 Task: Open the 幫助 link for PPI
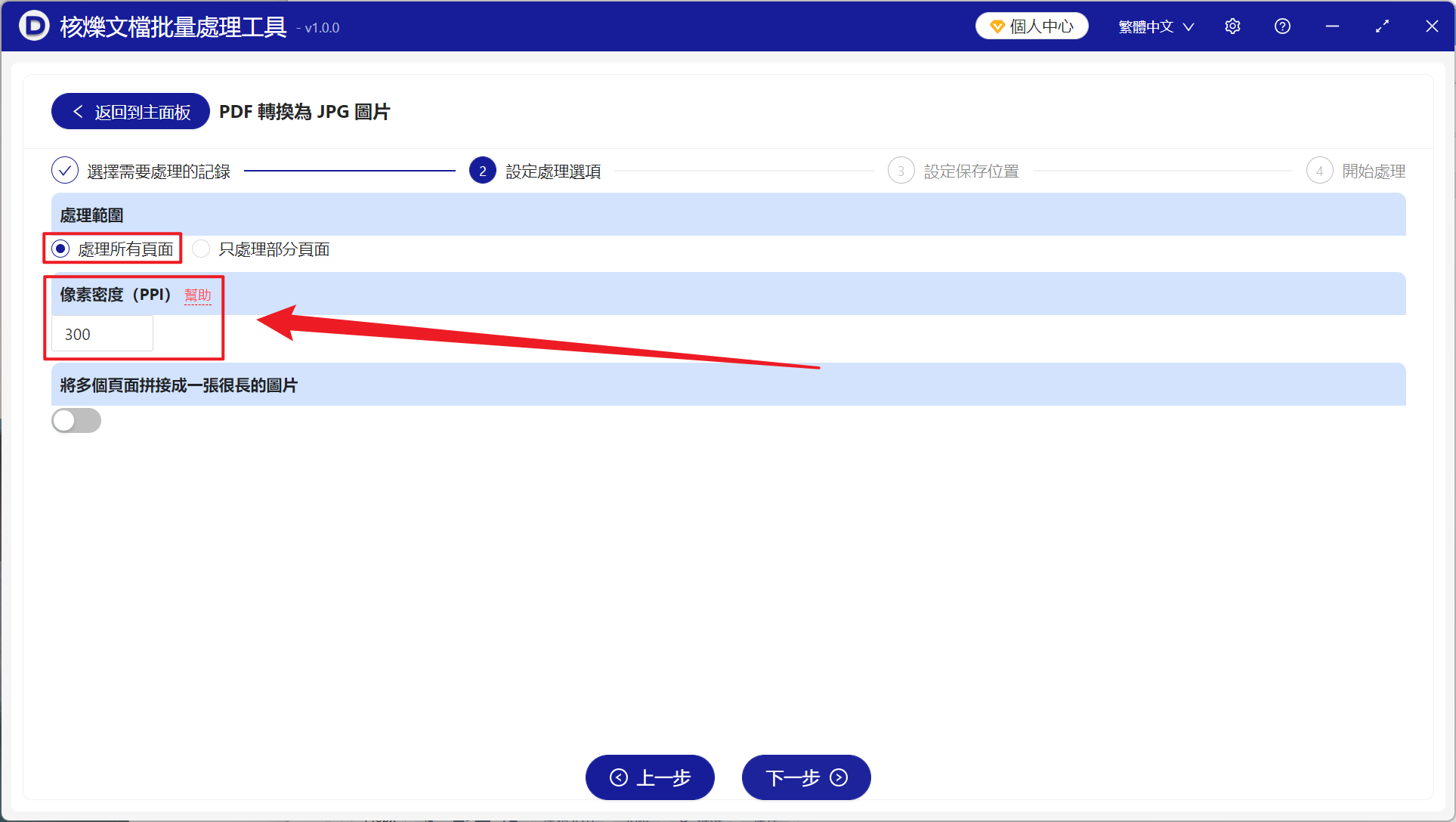click(198, 295)
